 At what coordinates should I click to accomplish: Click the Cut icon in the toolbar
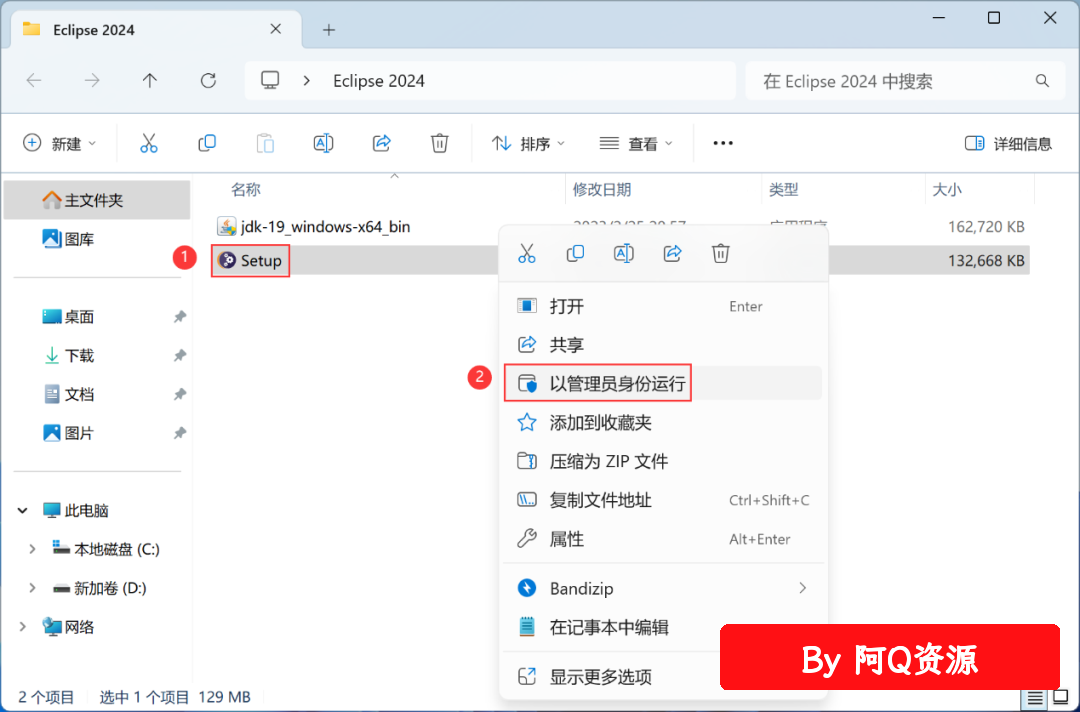(149, 143)
